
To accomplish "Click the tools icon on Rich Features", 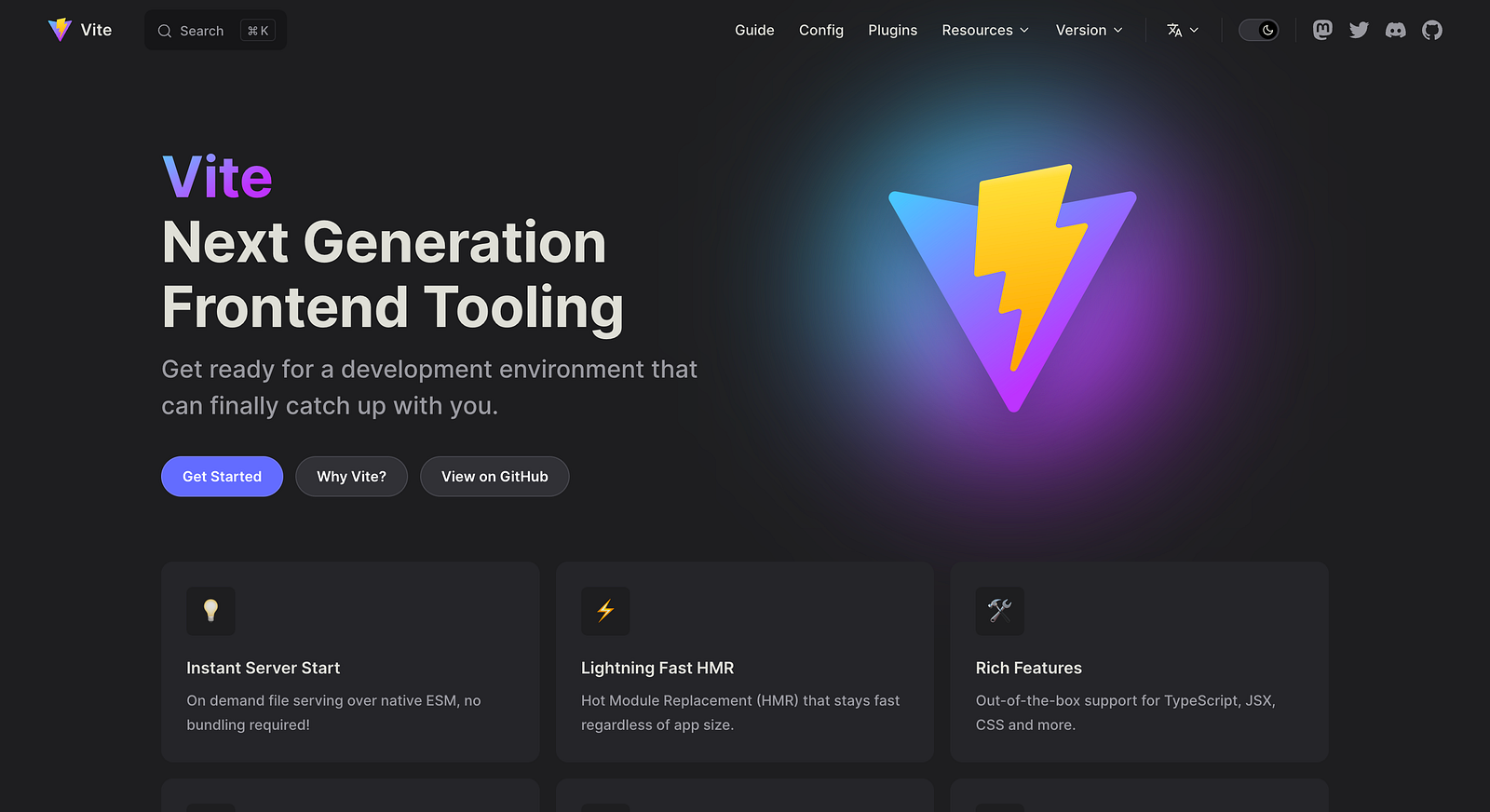I will pyautogui.click(x=1000, y=611).
